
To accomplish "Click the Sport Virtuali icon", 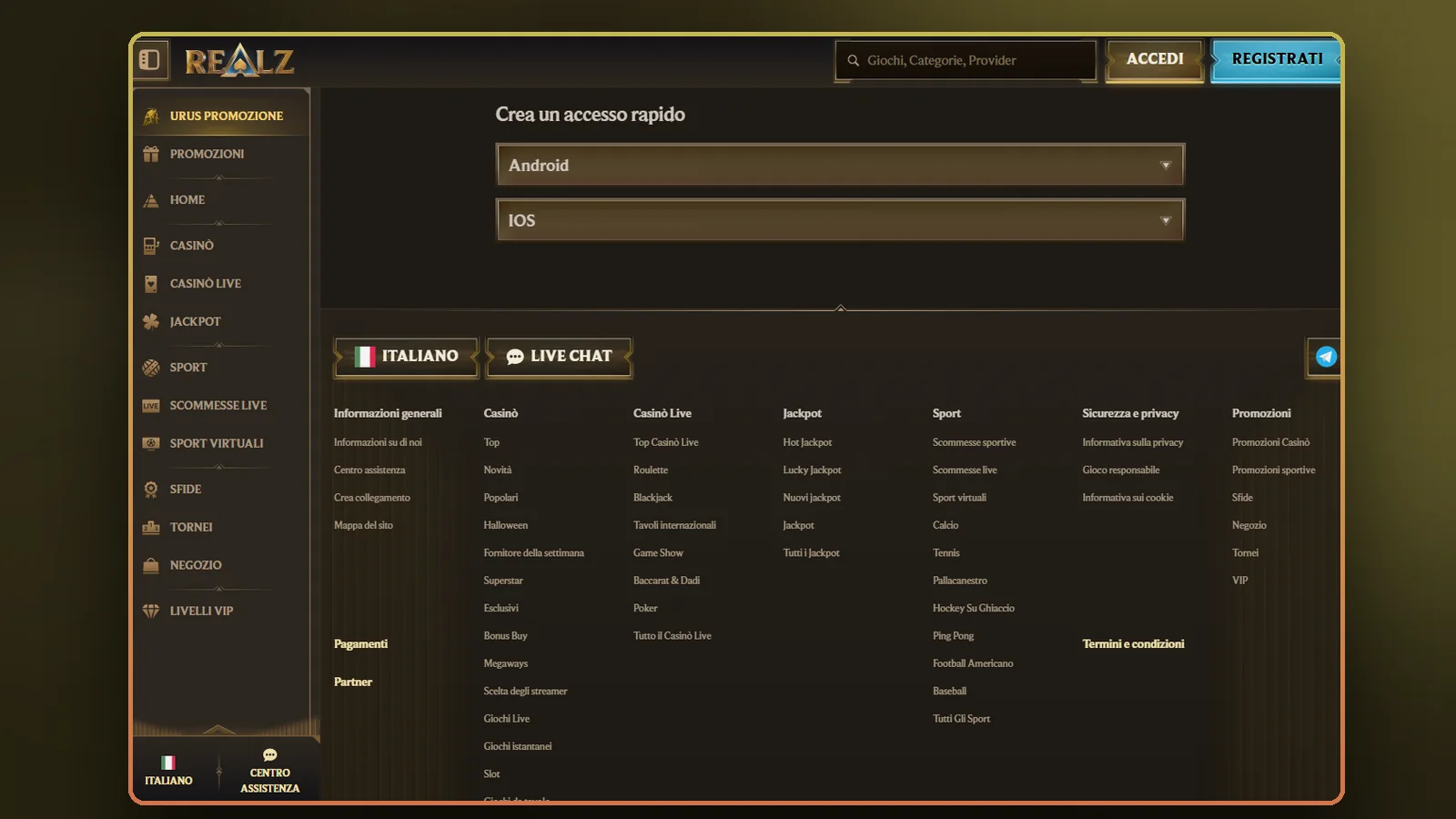I will [151, 443].
